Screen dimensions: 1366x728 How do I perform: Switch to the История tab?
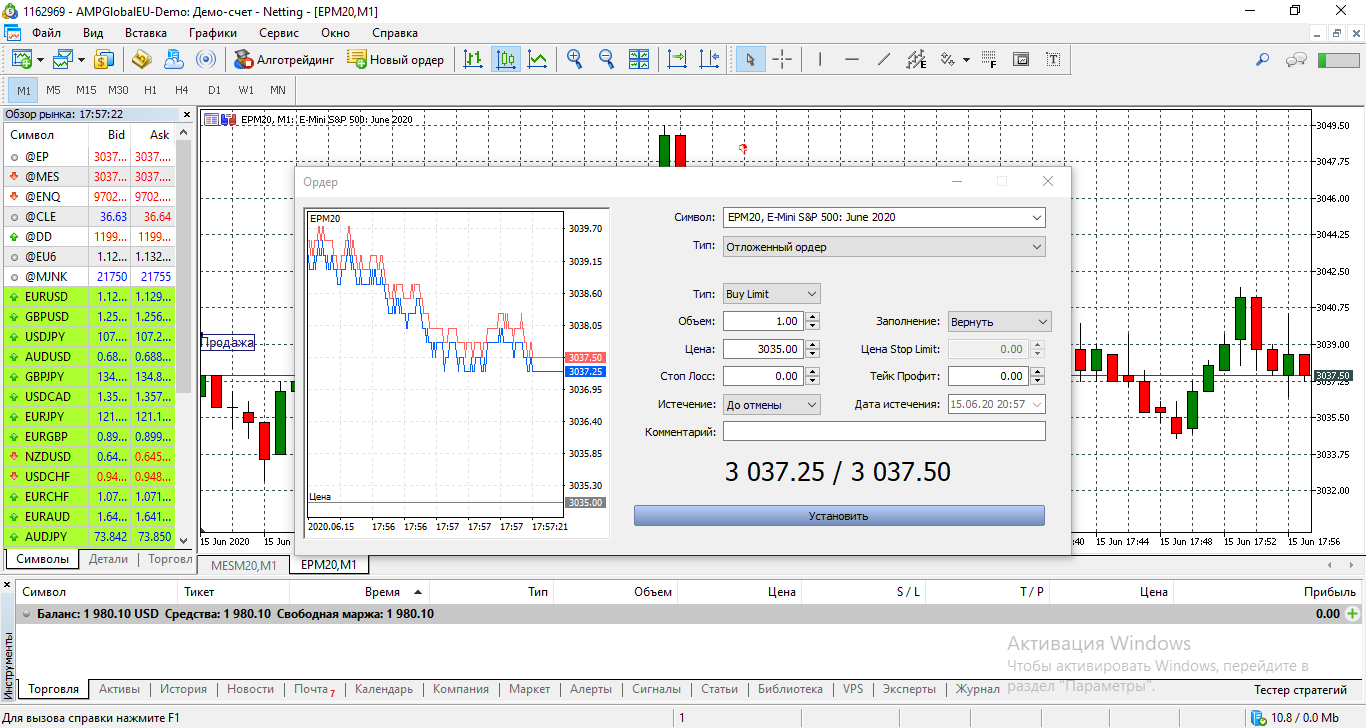pyautogui.click(x=183, y=689)
